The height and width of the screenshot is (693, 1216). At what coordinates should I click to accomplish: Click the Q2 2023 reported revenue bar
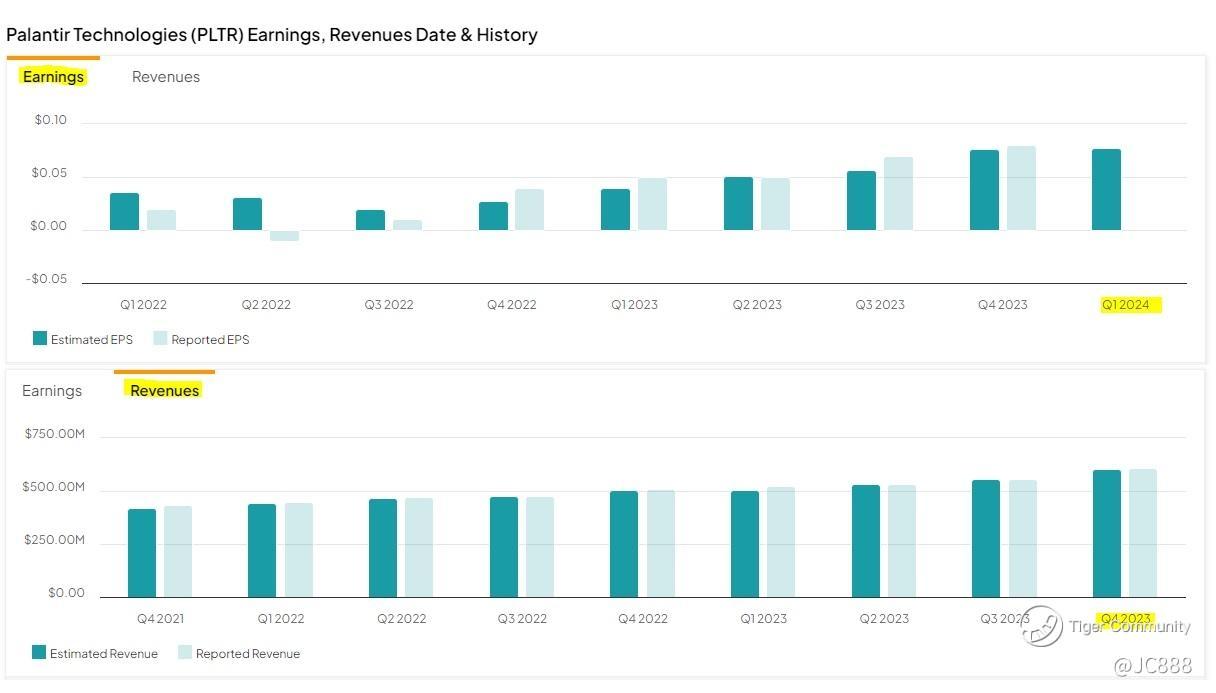pyautogui.click(x=902, y=541)
